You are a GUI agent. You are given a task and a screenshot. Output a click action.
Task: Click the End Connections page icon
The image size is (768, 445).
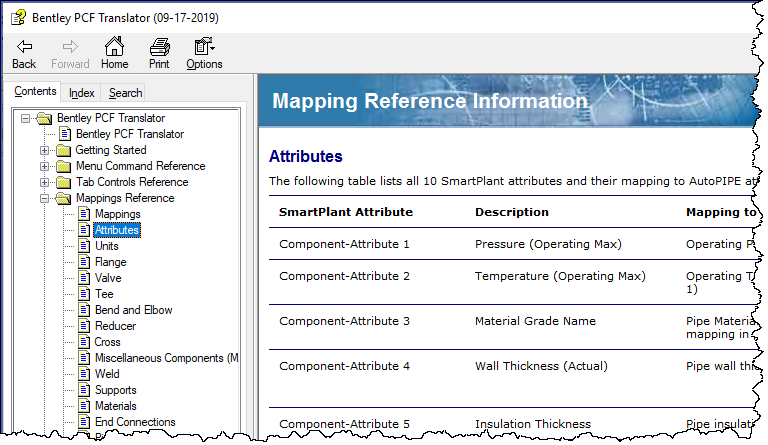point(84,422)
